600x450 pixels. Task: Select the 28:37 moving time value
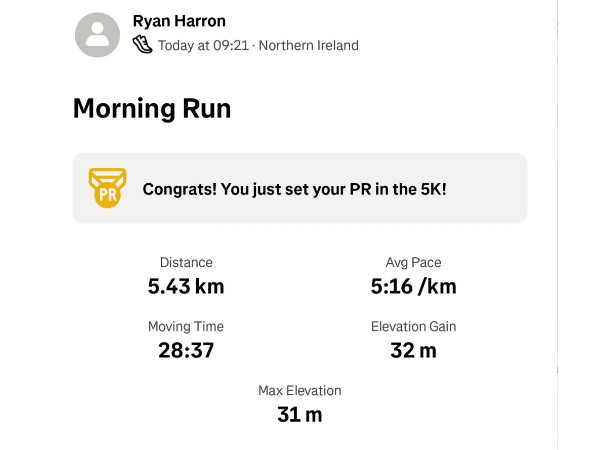pos(186,350)
